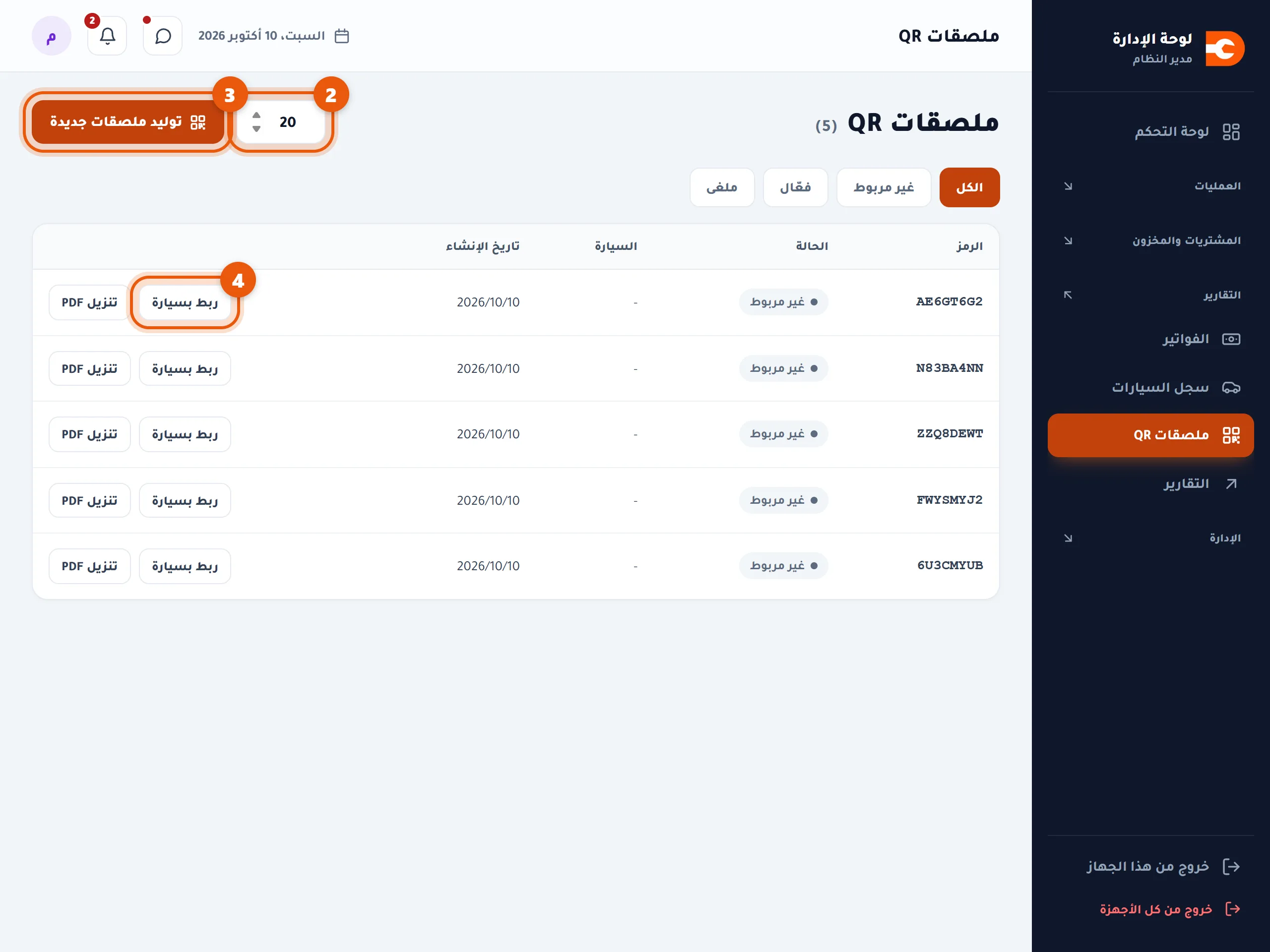1270x952 pixels.
Task: Click the code text 6U3CMYUB
Action: [950, 566]
